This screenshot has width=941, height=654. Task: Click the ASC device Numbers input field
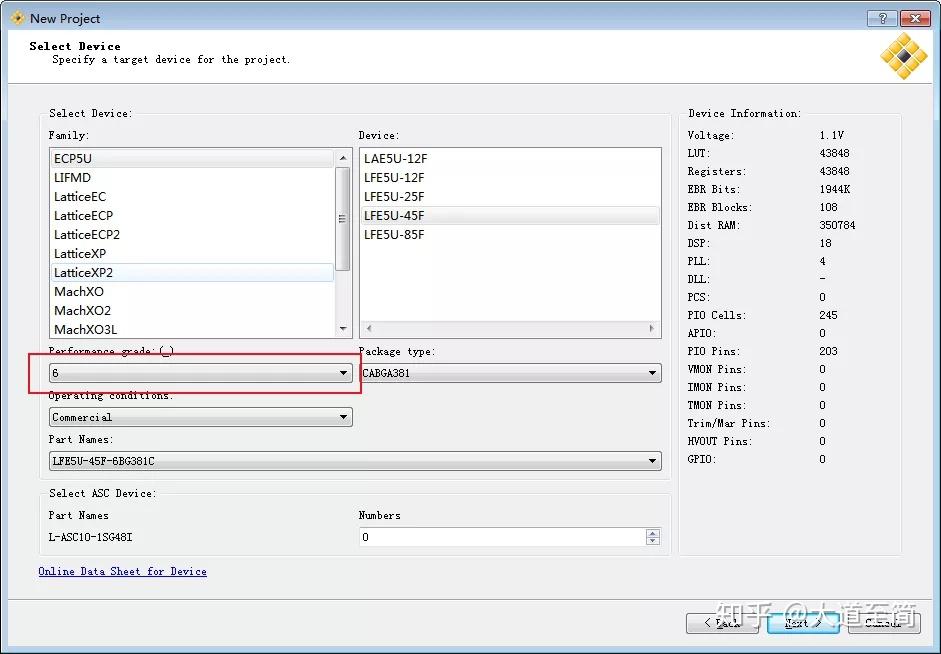pos(502,537)
